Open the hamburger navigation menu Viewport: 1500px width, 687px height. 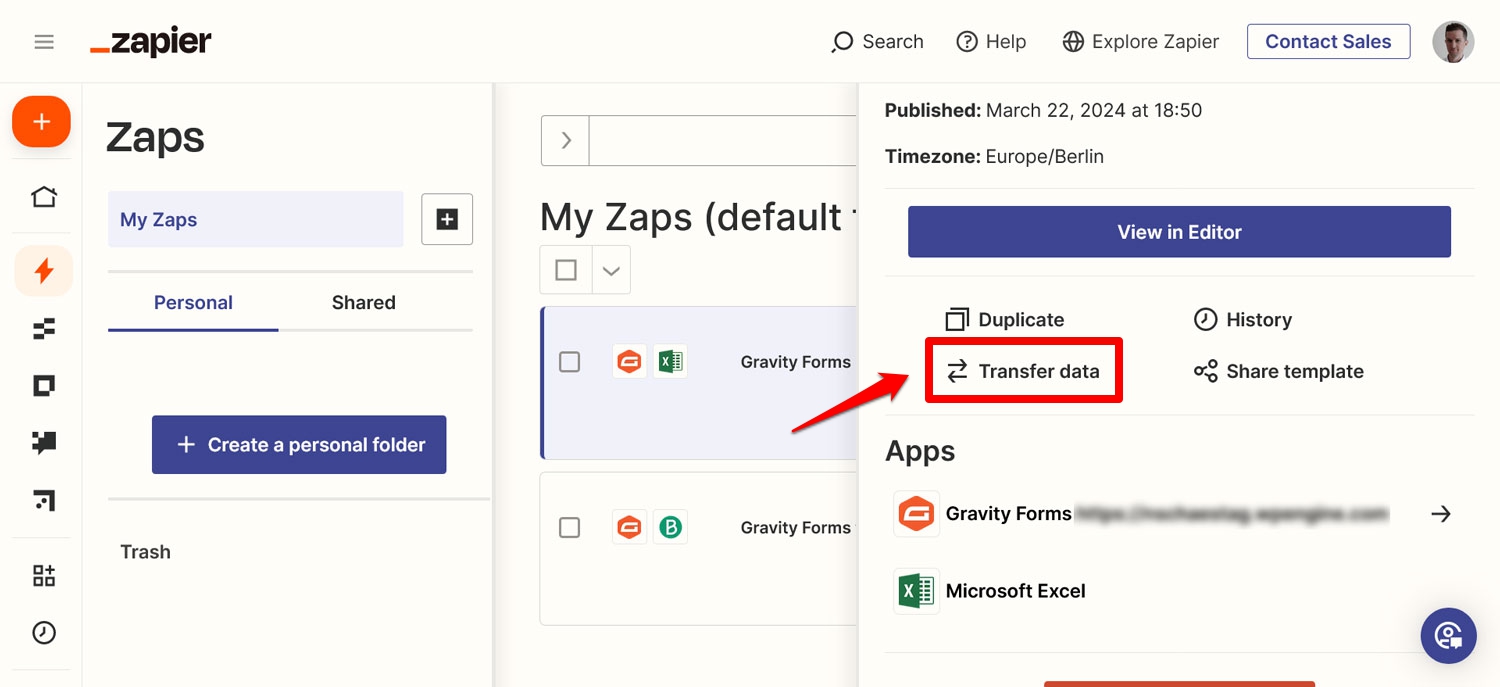[x=43, y=42]
